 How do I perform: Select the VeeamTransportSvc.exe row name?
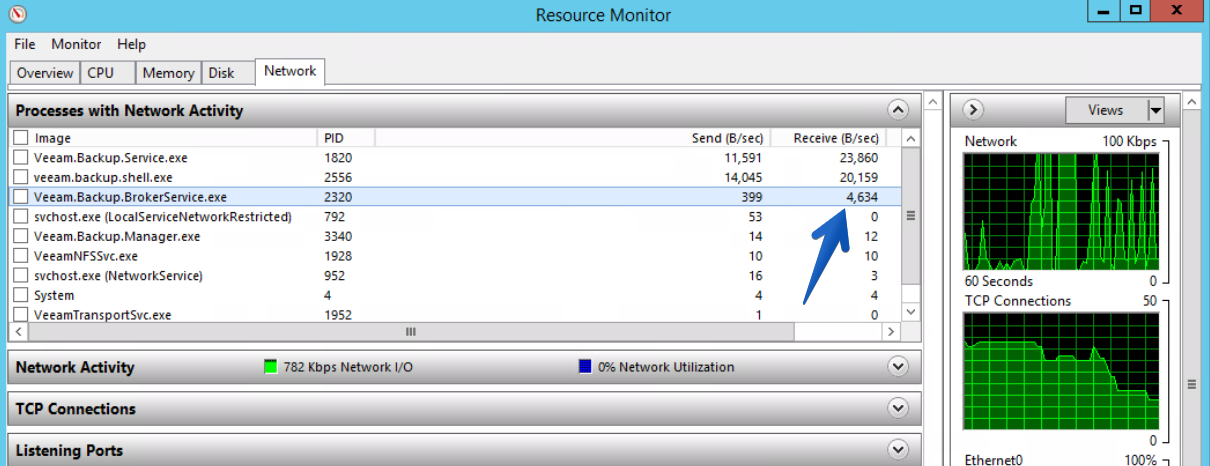coord(103,314)
